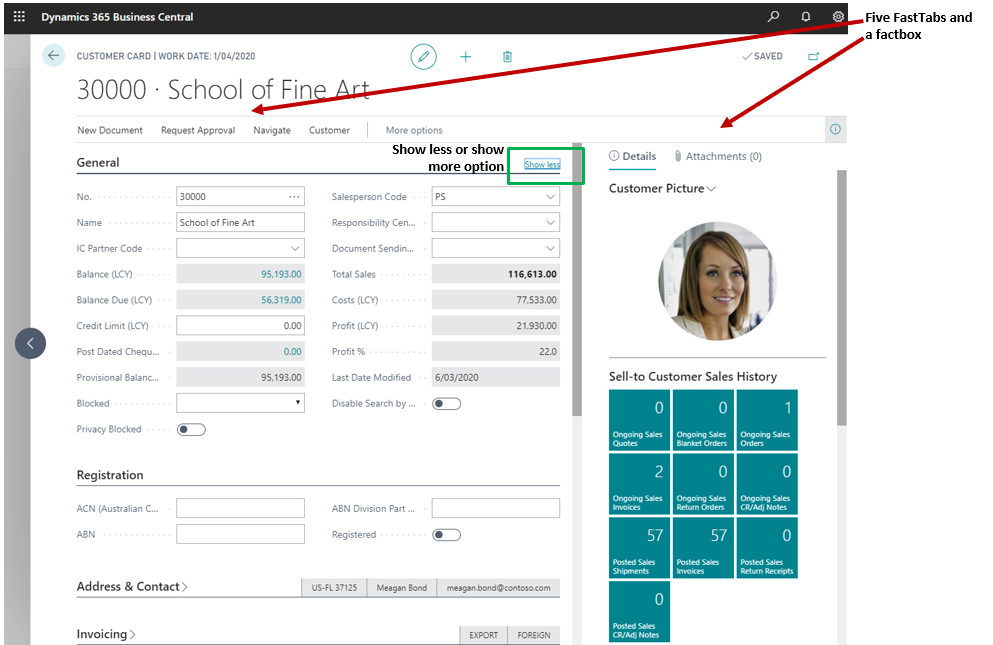The height and width of the screenshot is (645, 993).
Task: Toggle the Disable Search by Name switch
Action: click(x=446, y=404)
